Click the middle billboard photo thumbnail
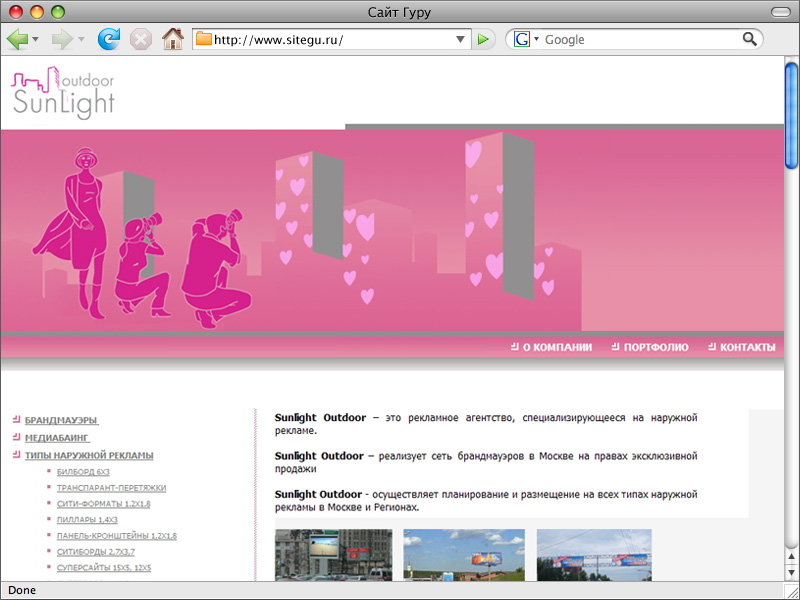This screenshot has width=800, height=600. click(x=464, y=555)
